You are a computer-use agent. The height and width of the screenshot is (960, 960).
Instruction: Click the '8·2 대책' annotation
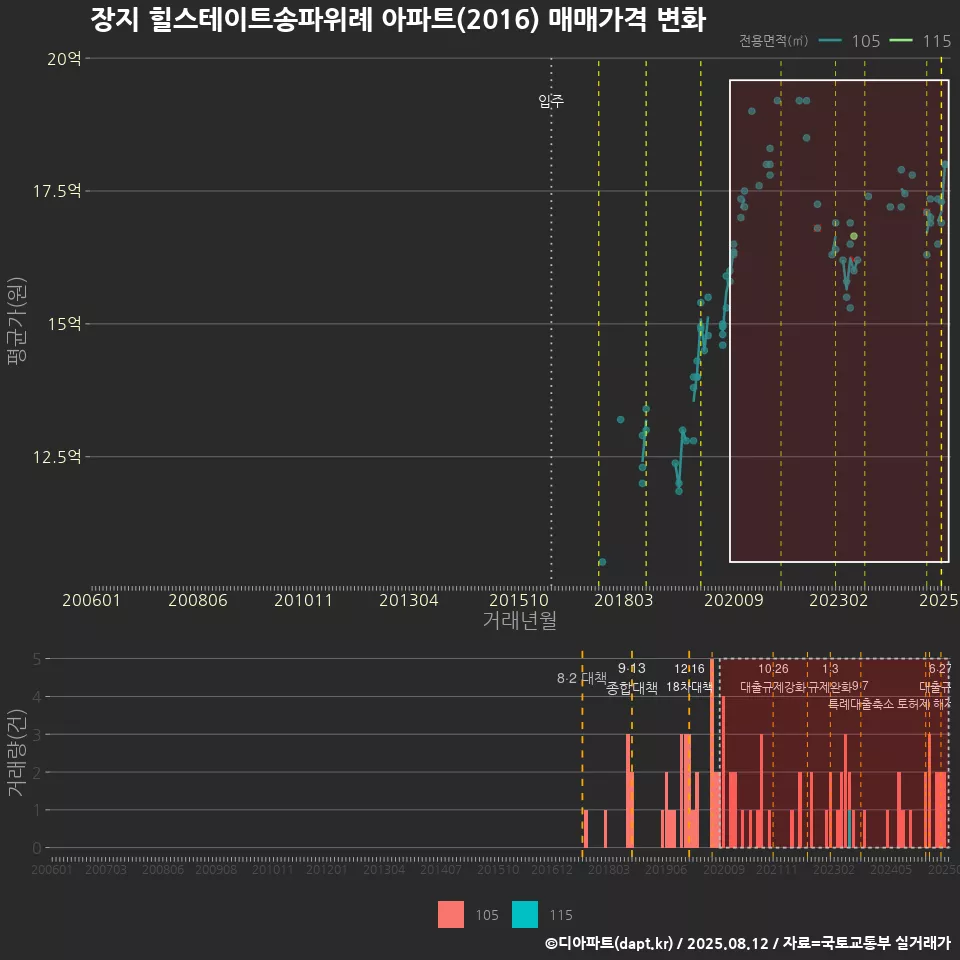tap(581, 678)
